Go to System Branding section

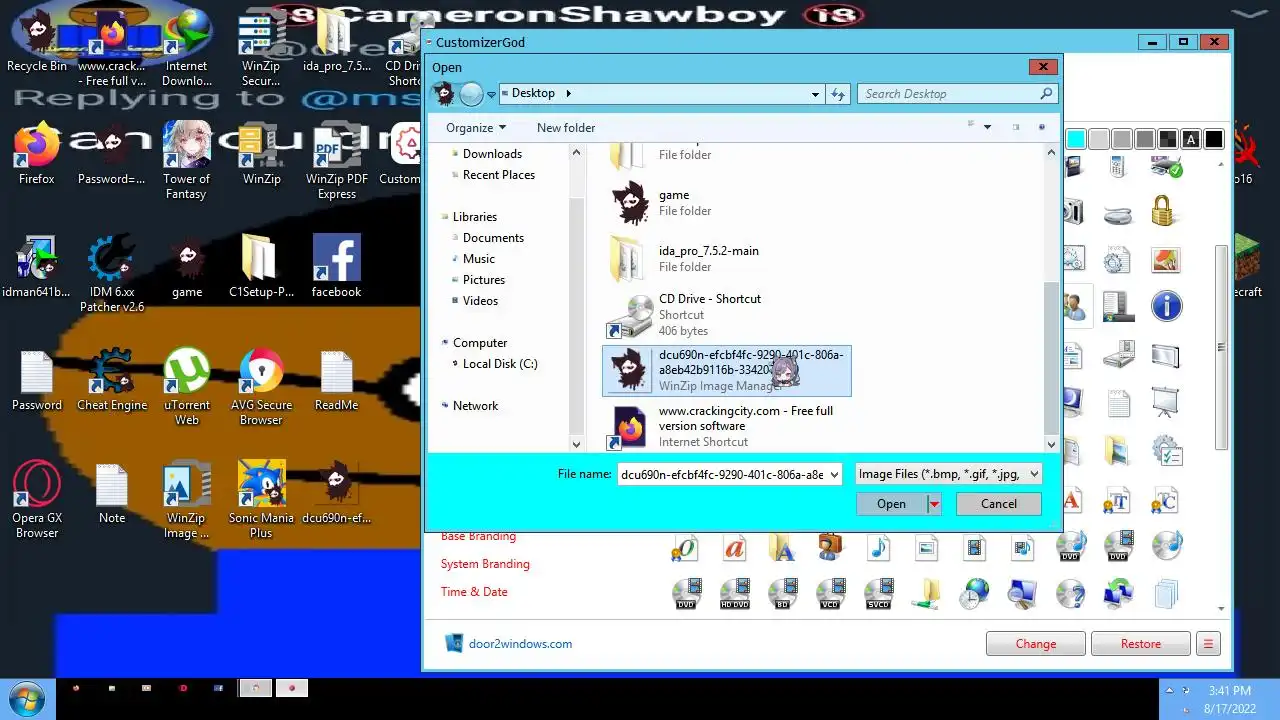pyautogui.click(x=485, y=564)
